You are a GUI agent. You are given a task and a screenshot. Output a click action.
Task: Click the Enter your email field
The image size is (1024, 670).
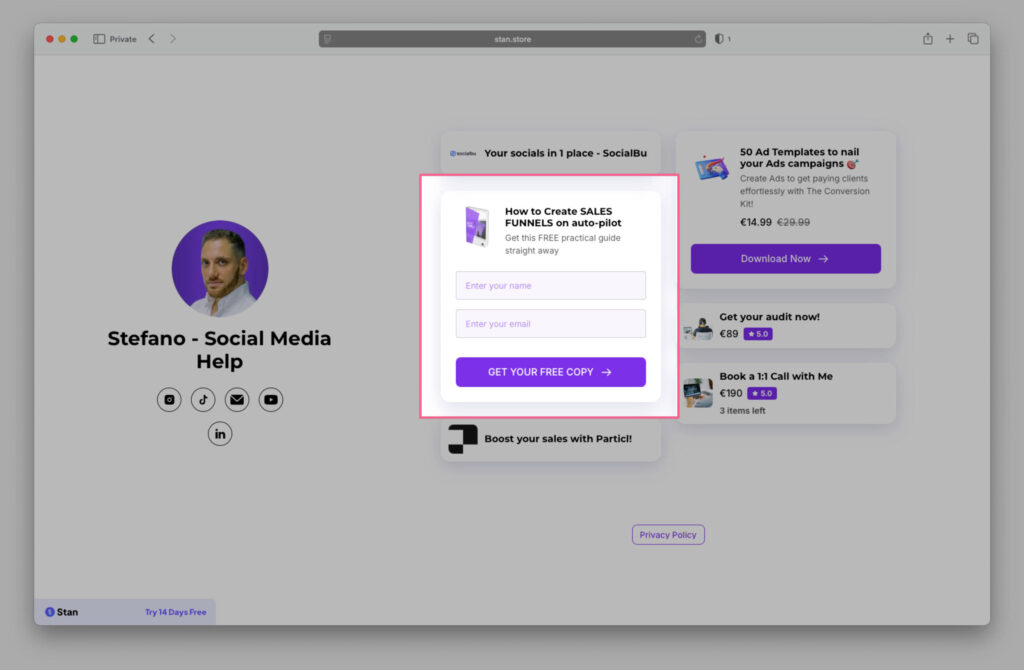click(x=550, y=324)
